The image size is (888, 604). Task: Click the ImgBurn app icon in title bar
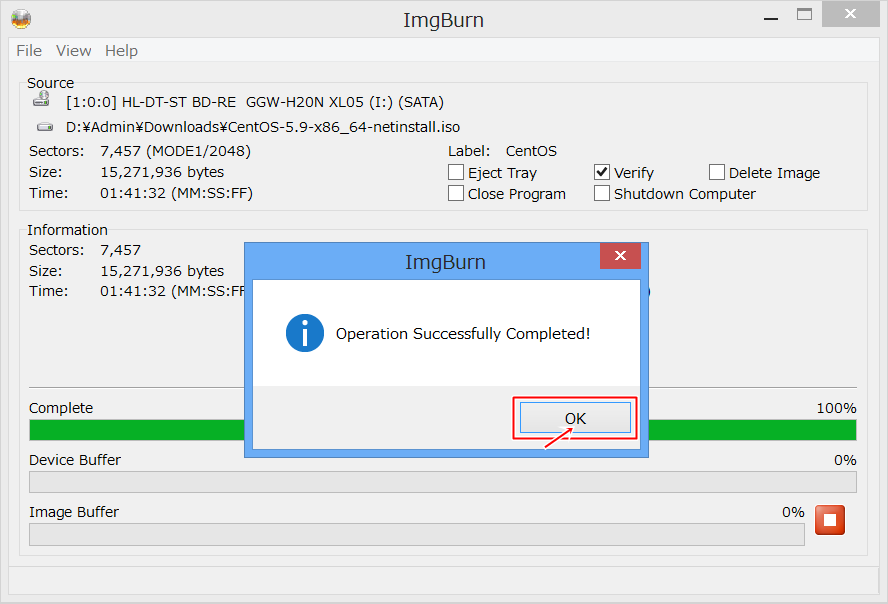(20, 18)
